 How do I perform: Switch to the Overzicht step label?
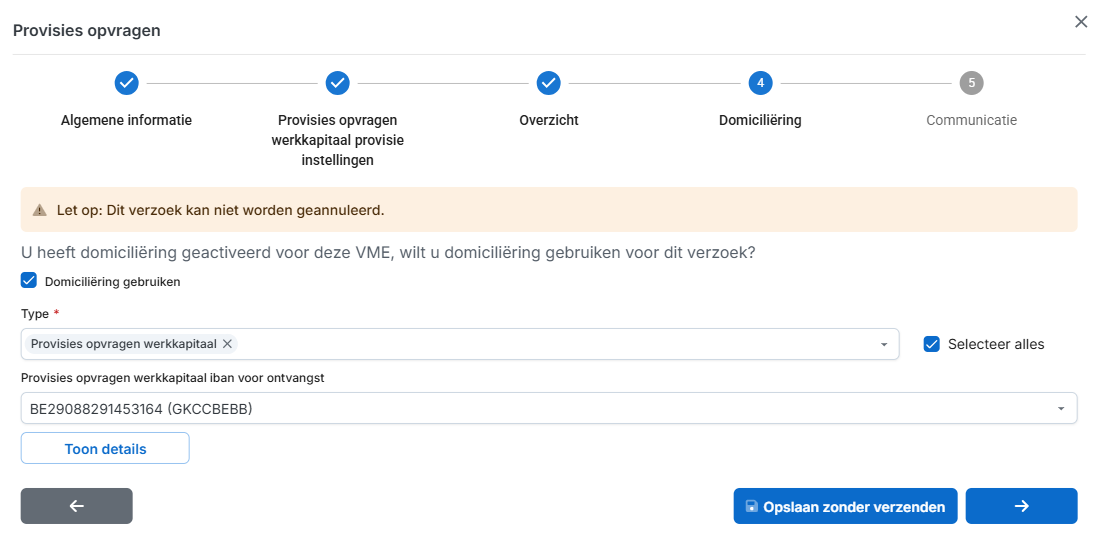(x=548, y=120)
